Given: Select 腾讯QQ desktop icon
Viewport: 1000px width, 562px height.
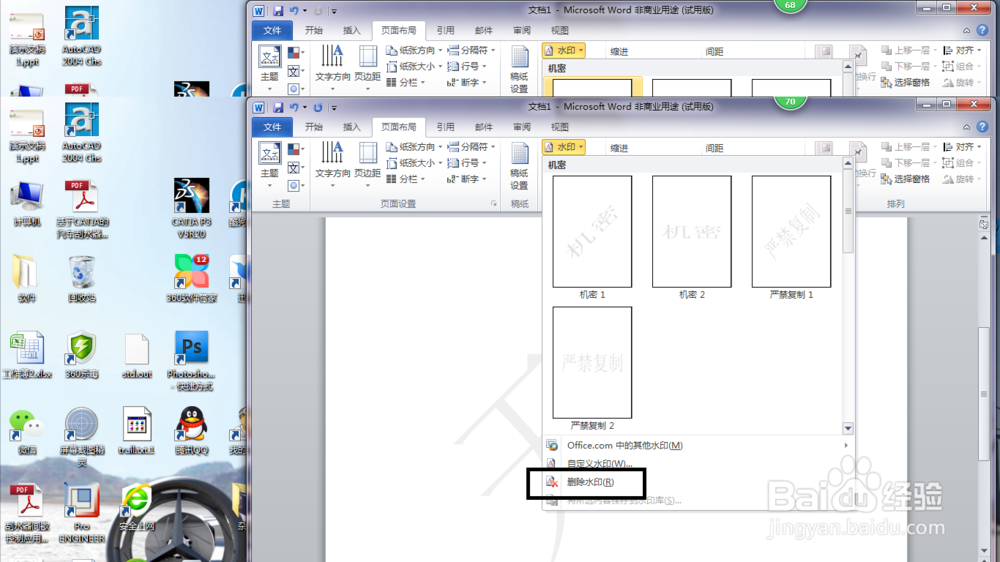Looking at the screenshot, I should tap(191, 431).
